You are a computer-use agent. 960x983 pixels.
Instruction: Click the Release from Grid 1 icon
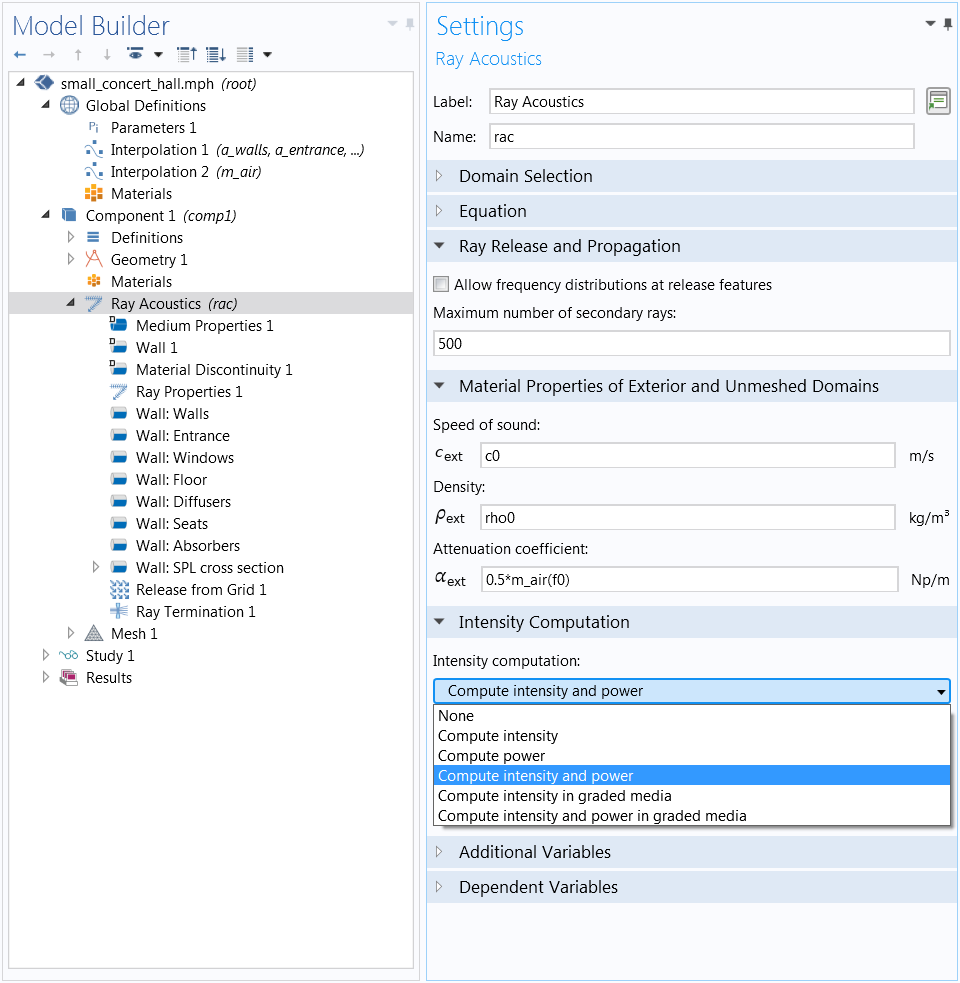(x=119, y=589)
